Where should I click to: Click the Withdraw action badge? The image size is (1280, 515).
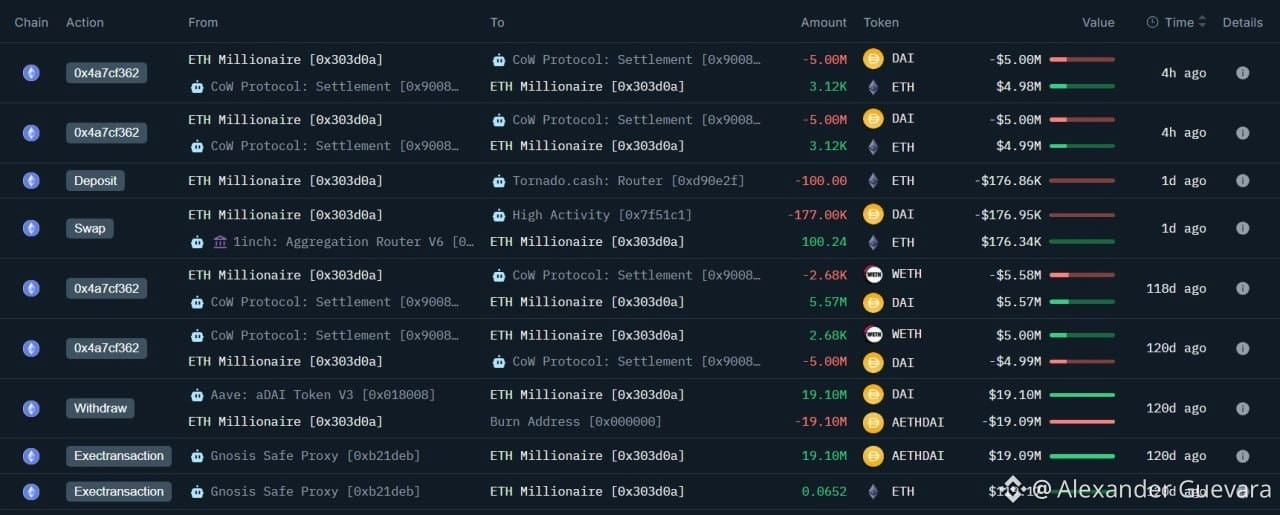pos(100,408)
